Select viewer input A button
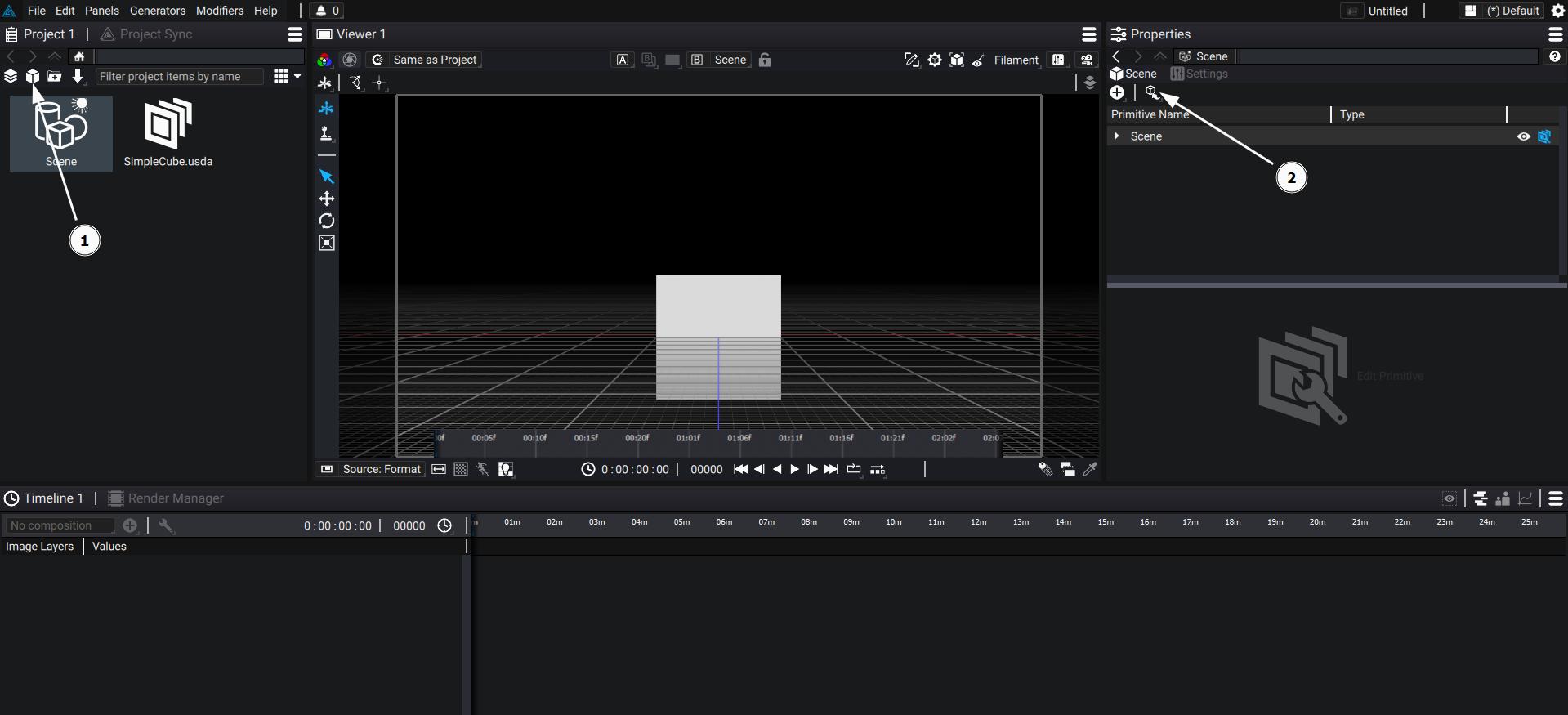The width and height of the screenshot is (1568, 715). (x=623, y=60)
